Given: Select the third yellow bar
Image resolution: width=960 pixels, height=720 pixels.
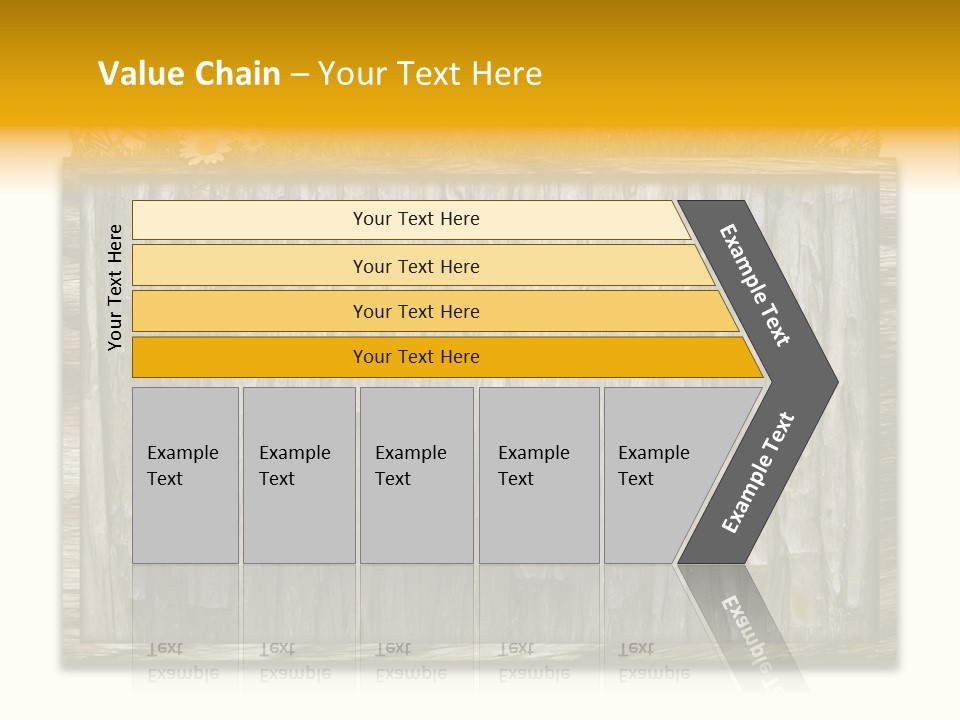Looking at the screenshot, I should 416,311.
